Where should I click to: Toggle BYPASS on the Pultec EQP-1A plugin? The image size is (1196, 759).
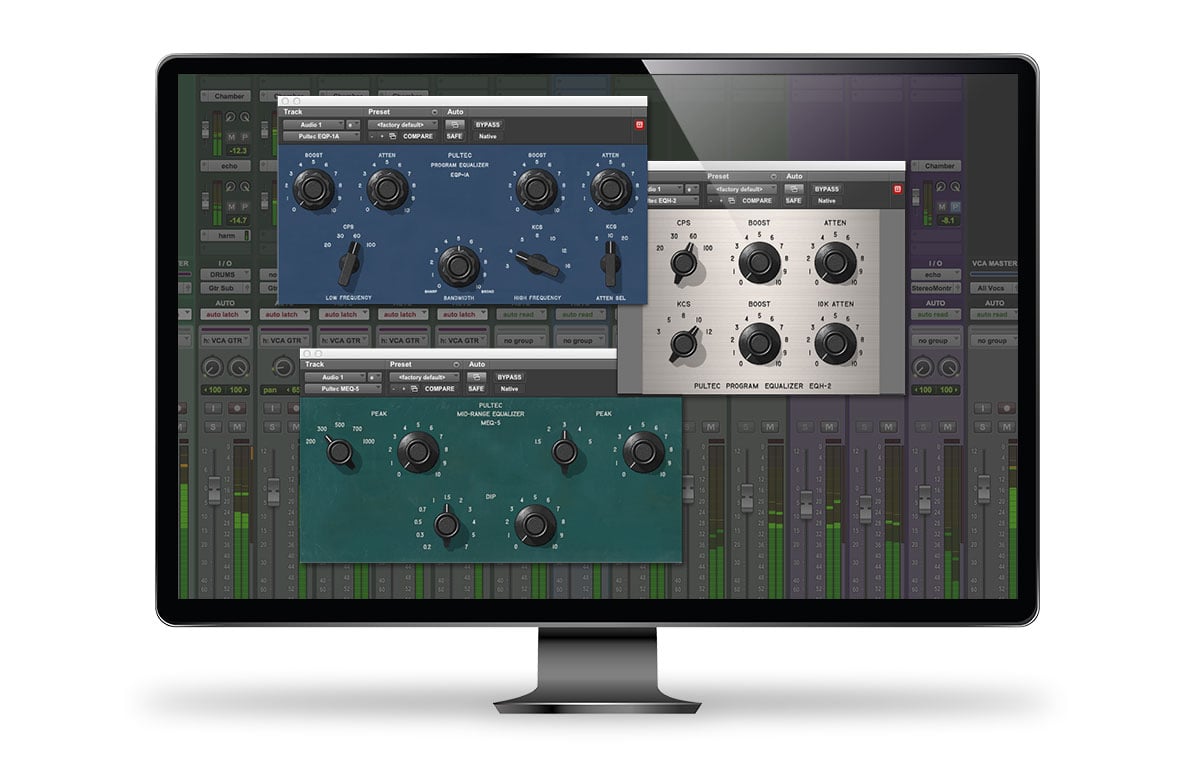[x=487, y=125]
